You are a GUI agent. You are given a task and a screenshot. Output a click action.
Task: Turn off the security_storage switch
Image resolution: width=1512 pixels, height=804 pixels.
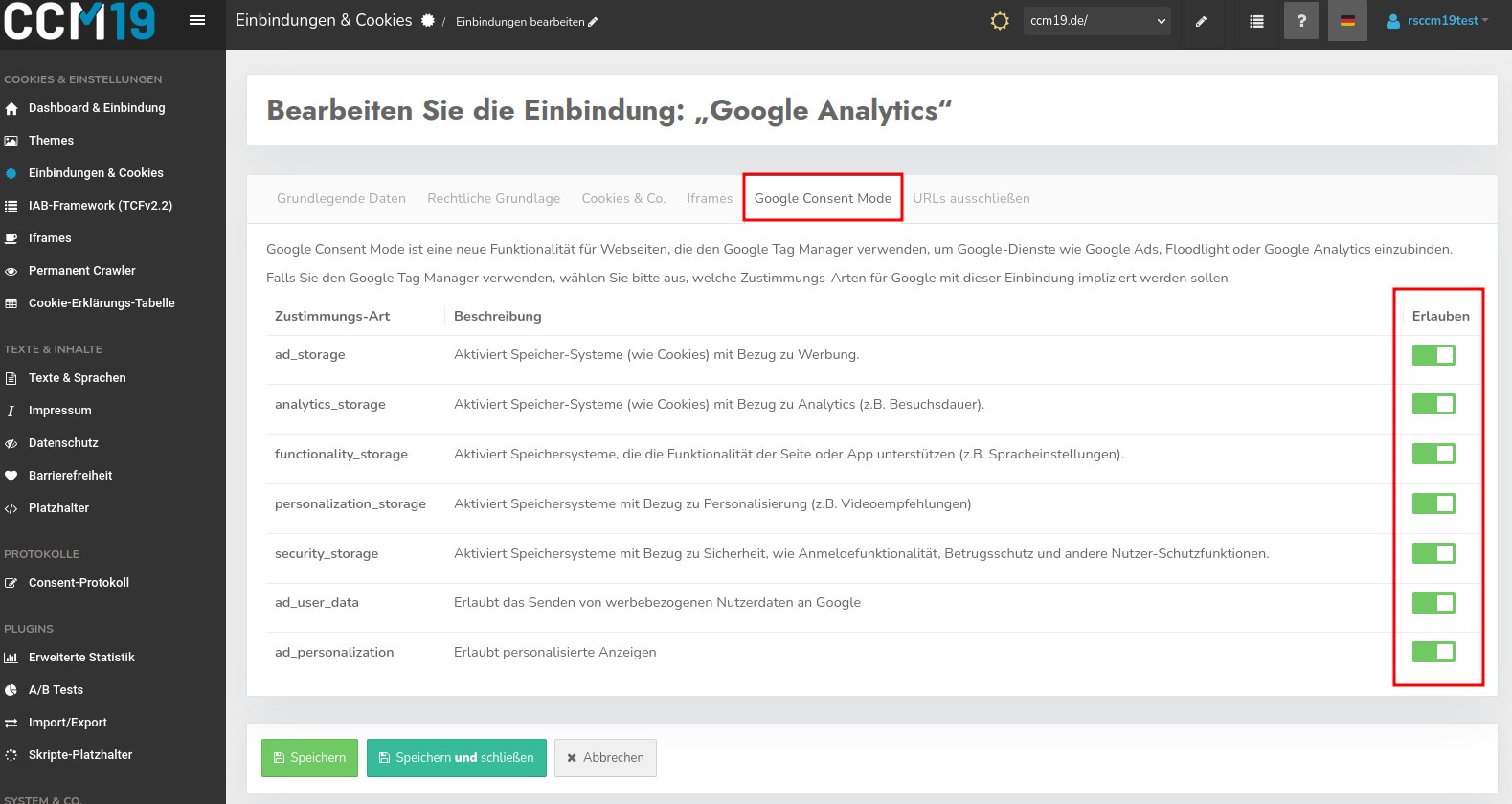point(1433,553)
